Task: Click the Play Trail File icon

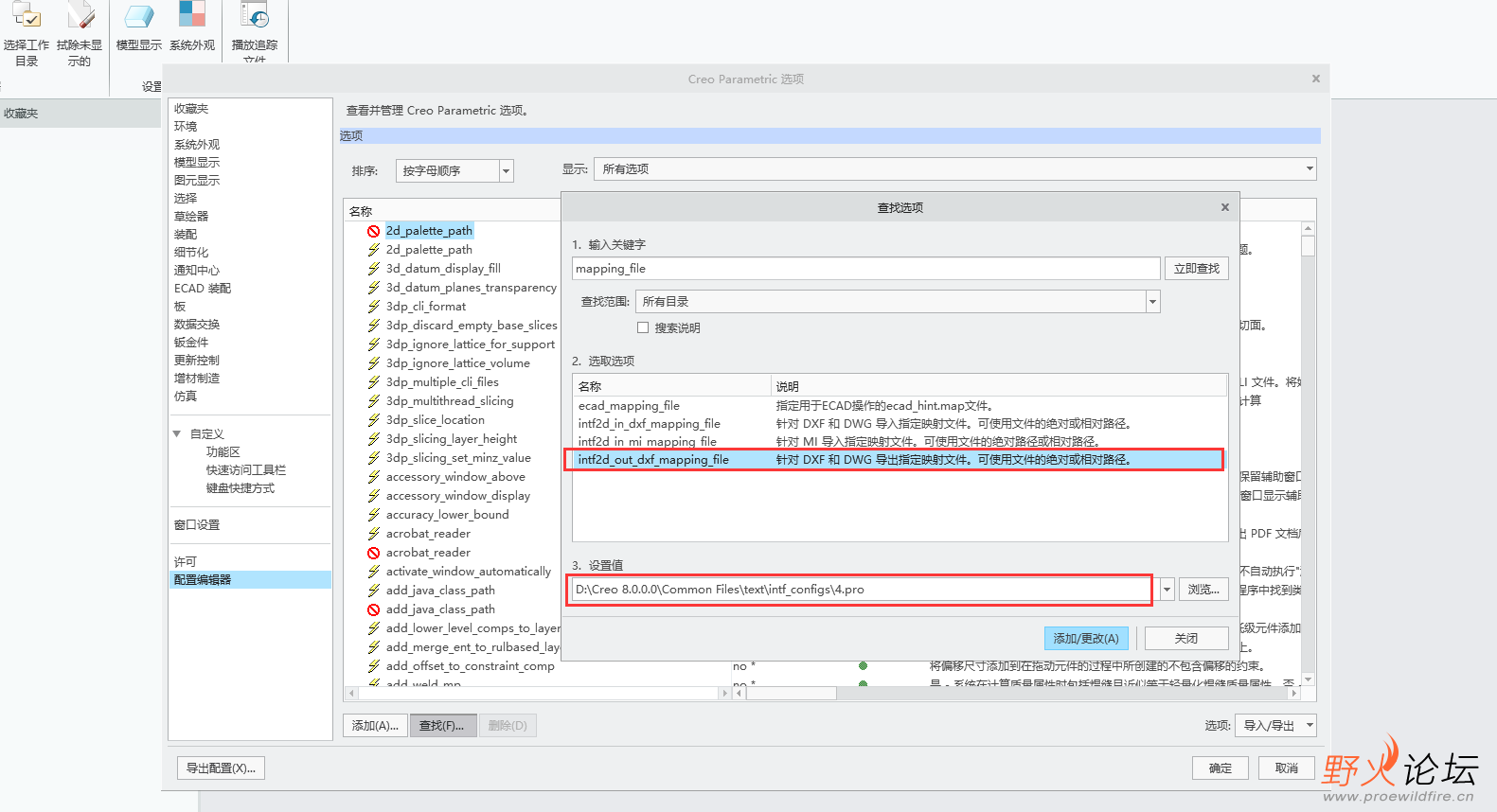Action: tap(255, 17)
